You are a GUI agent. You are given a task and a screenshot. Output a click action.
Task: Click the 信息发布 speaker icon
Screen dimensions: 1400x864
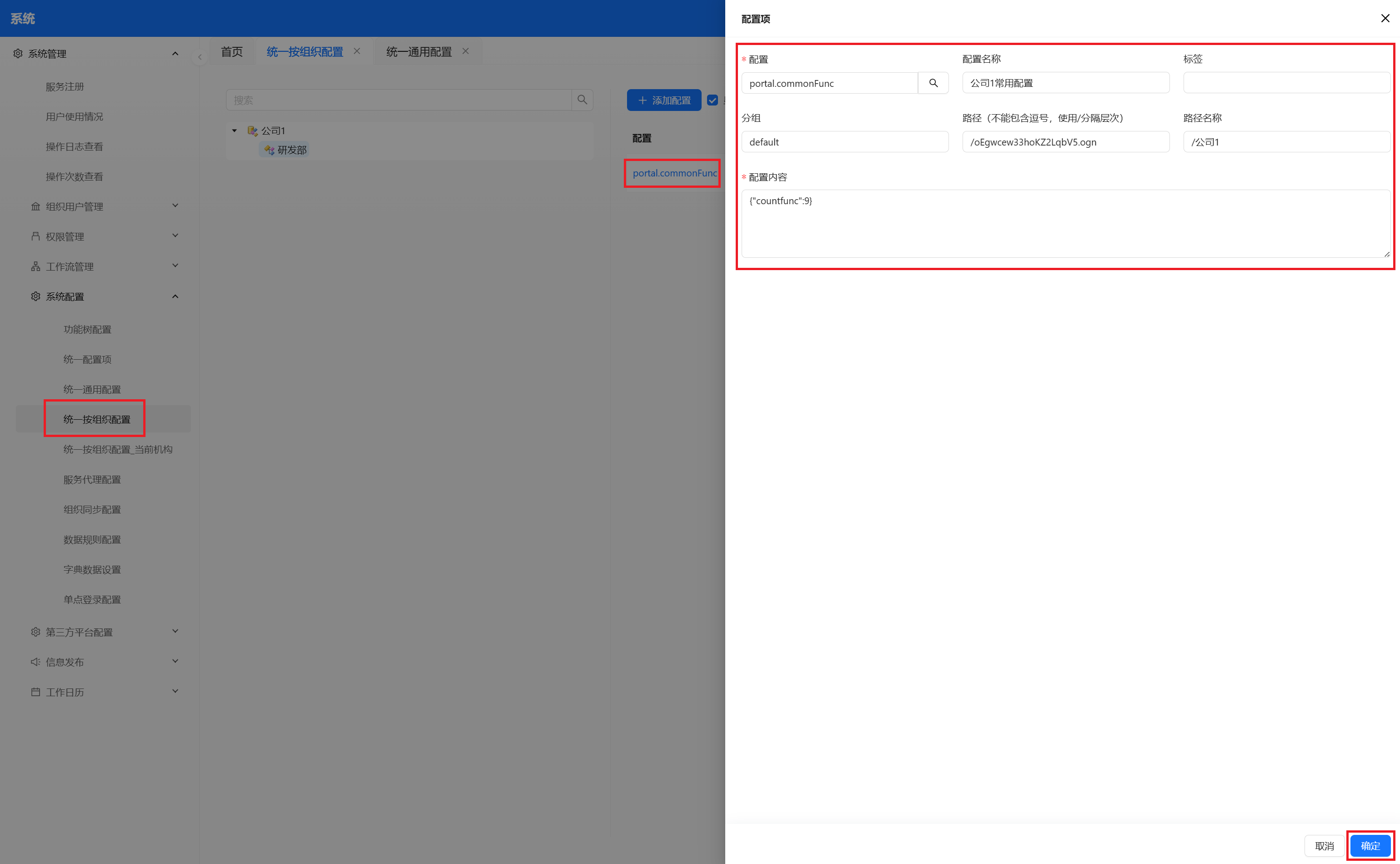[x=35, y=662]
